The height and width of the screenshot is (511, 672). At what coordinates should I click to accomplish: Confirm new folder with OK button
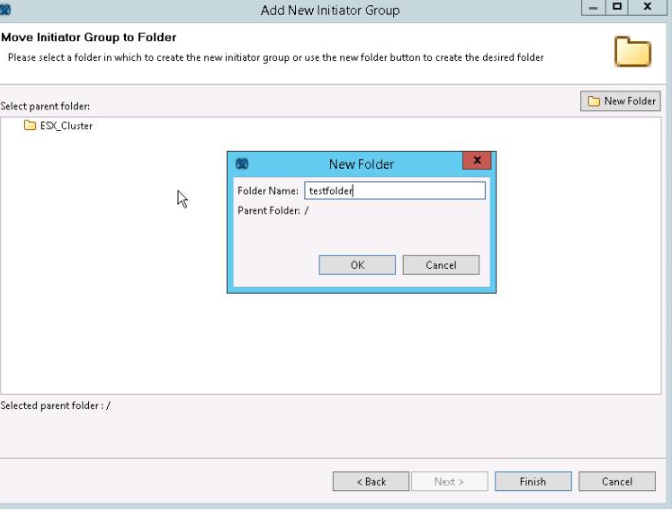pos(357,265)
